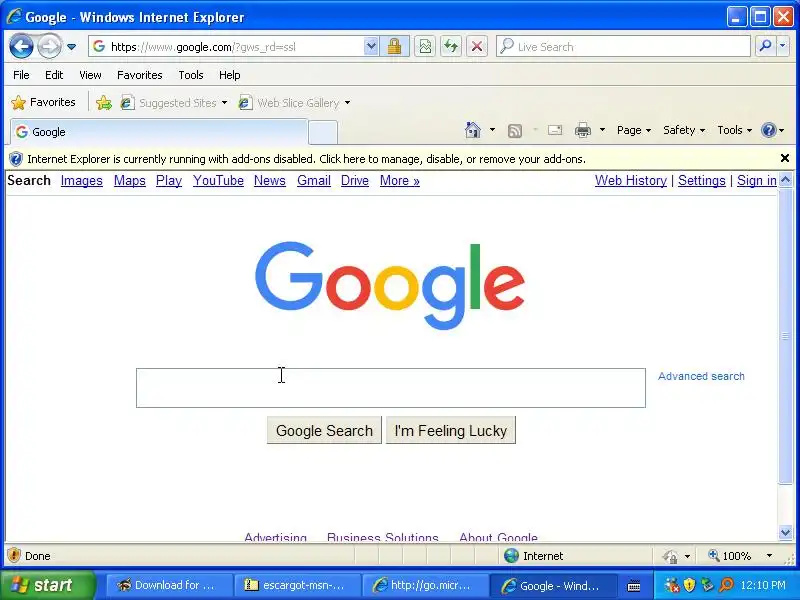Screen dimensions: 800x600
Task: Open the View menu
Action: click(90, 75)
